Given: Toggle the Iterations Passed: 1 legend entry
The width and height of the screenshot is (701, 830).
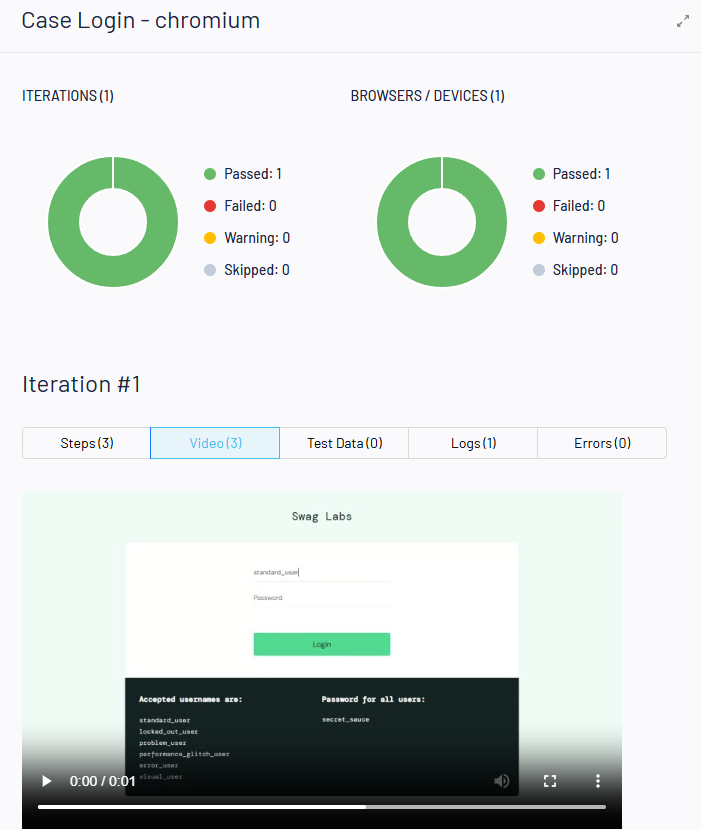Looking at the screenshot, I should point(243,174).
